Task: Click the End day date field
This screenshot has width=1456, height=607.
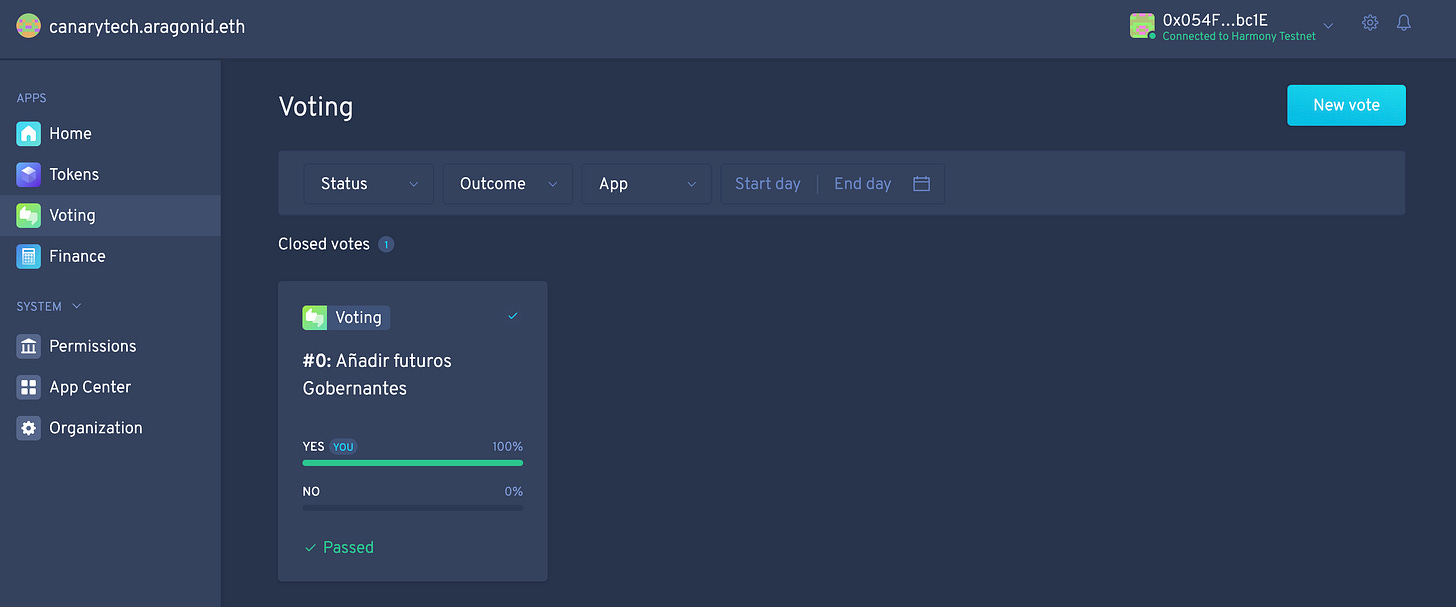Action: [x=862, y=184]
